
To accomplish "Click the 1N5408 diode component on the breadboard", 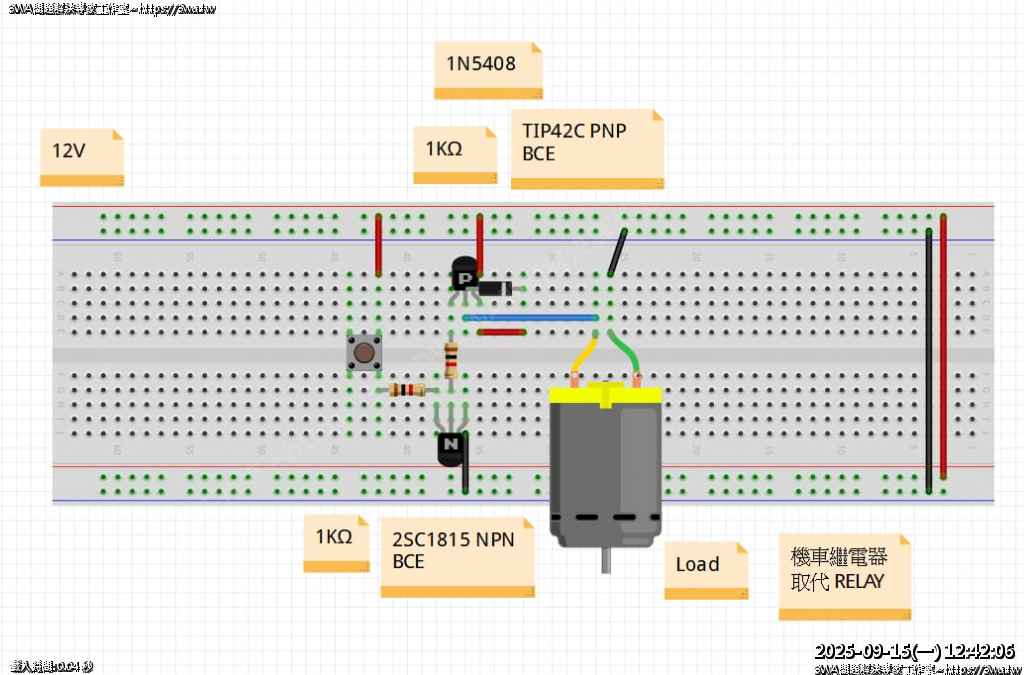I will click(x=496, y=288).
